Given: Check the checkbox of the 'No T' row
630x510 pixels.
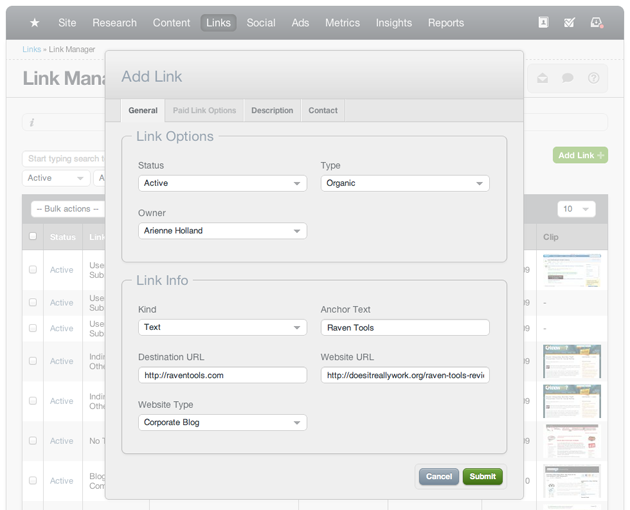Looking at the screenshot, I should coord(33,440).
